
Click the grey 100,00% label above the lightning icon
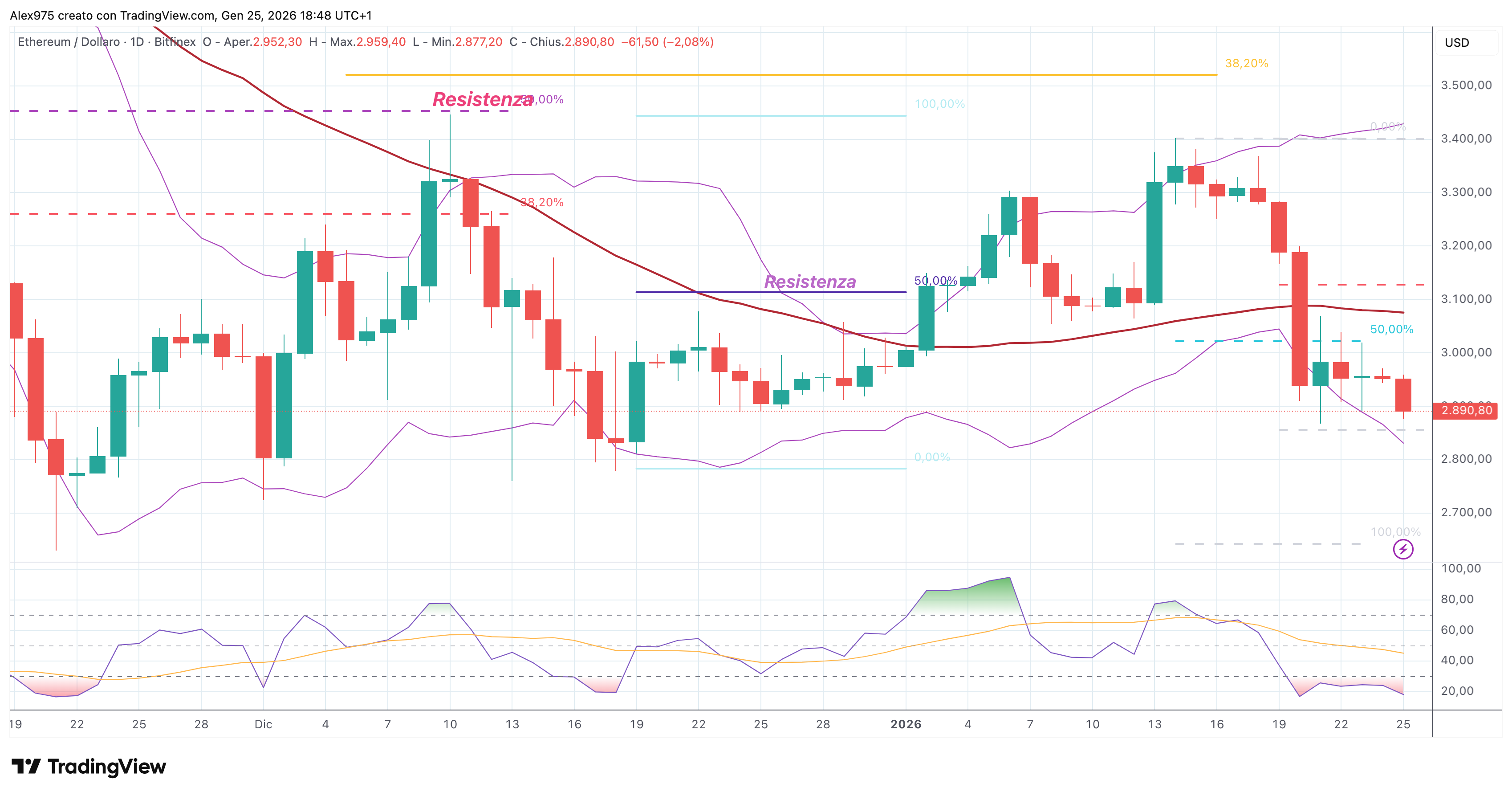[1395, 532]
